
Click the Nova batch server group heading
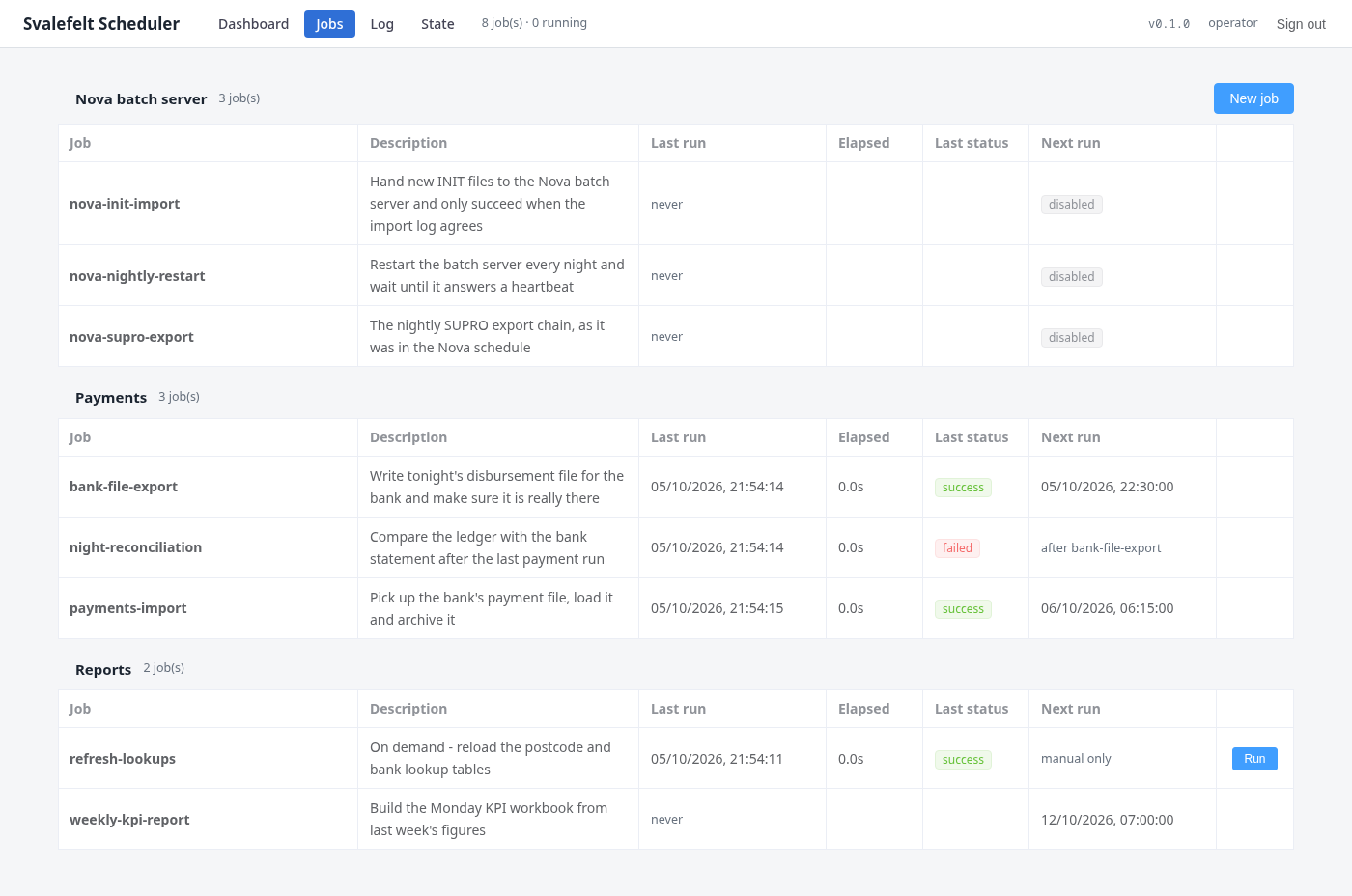141,99
